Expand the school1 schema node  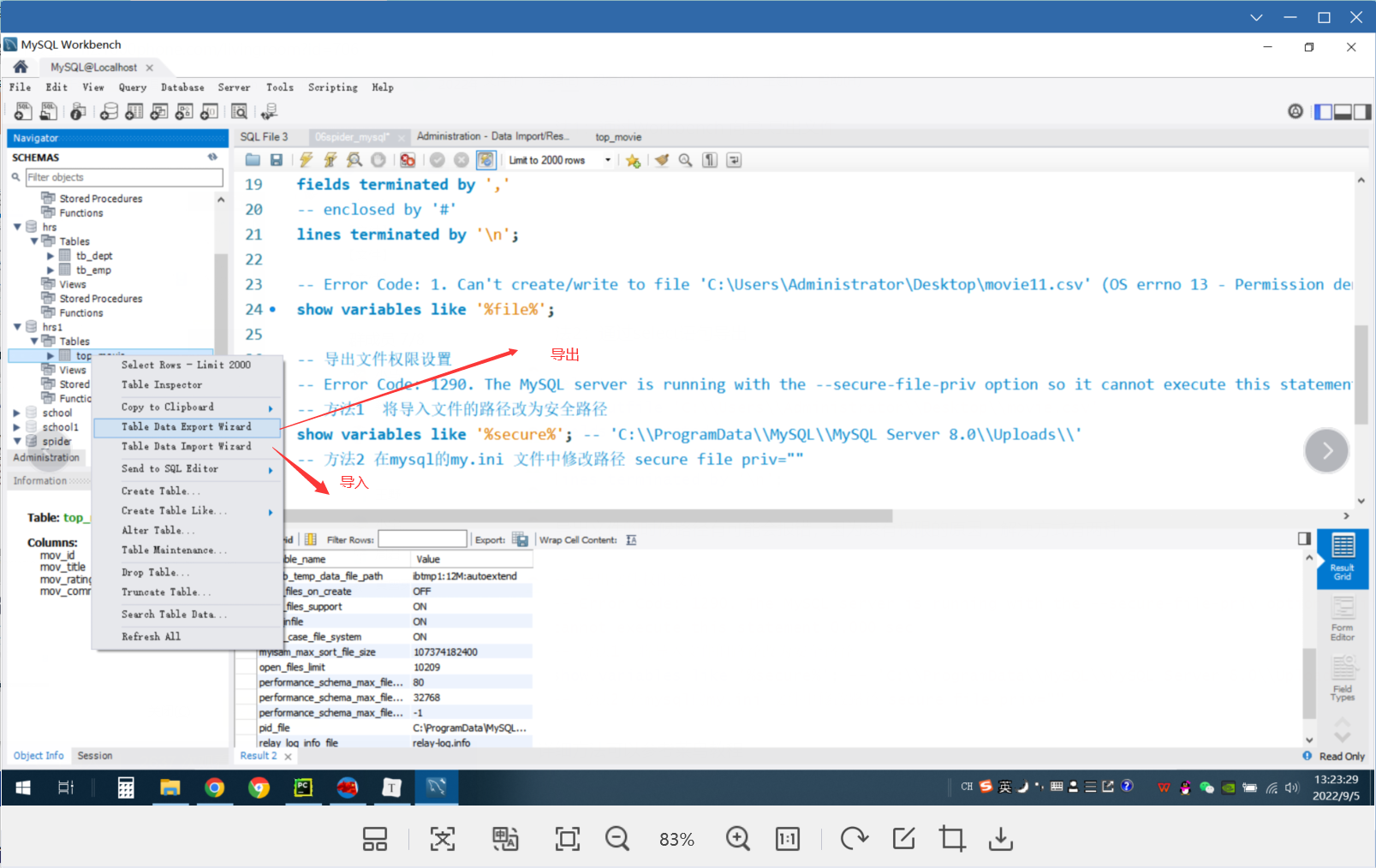pos(17,427)
